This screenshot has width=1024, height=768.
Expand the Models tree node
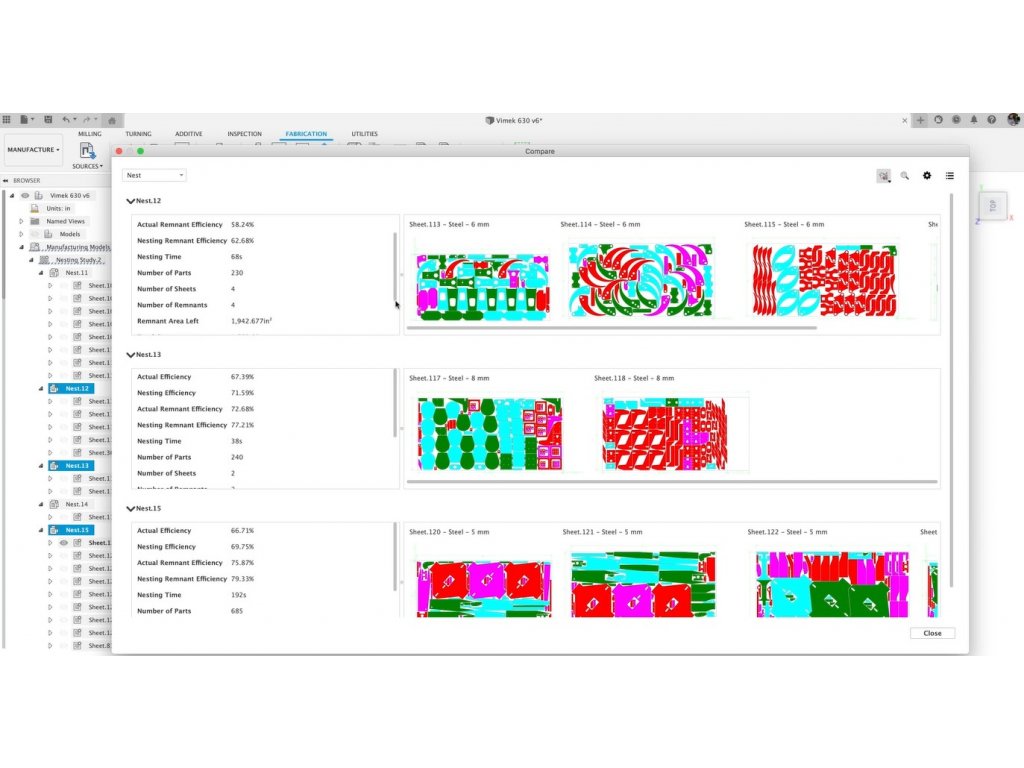point(21,234)
